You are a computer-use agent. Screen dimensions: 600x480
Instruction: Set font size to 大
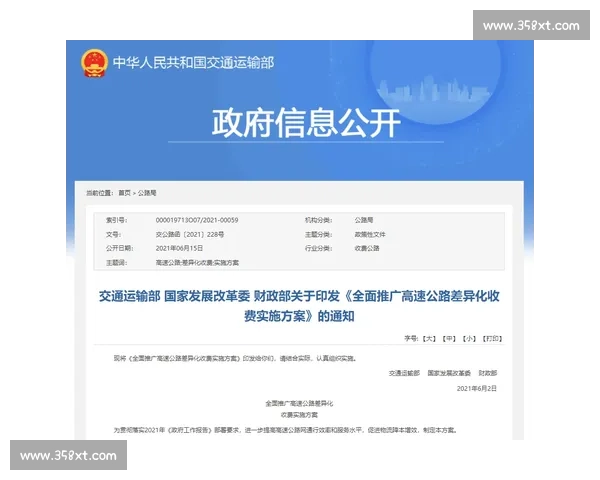tap(429, 338)
